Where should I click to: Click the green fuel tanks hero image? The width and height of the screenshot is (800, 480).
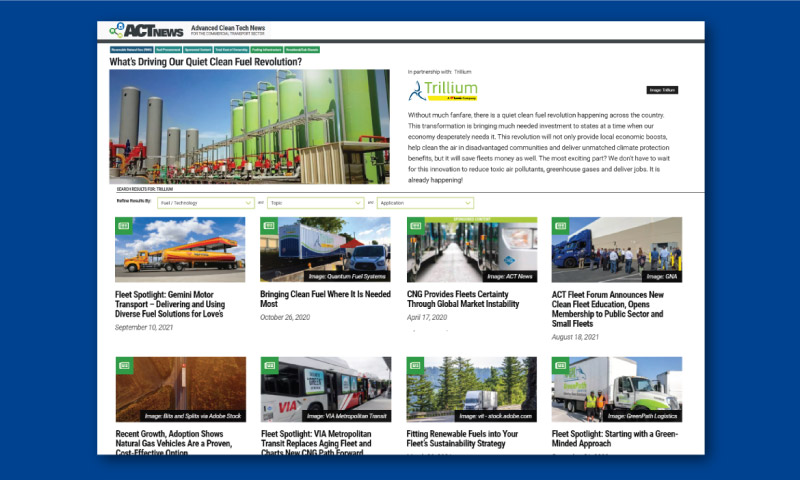pyautogui.click(x=249, y=127)
